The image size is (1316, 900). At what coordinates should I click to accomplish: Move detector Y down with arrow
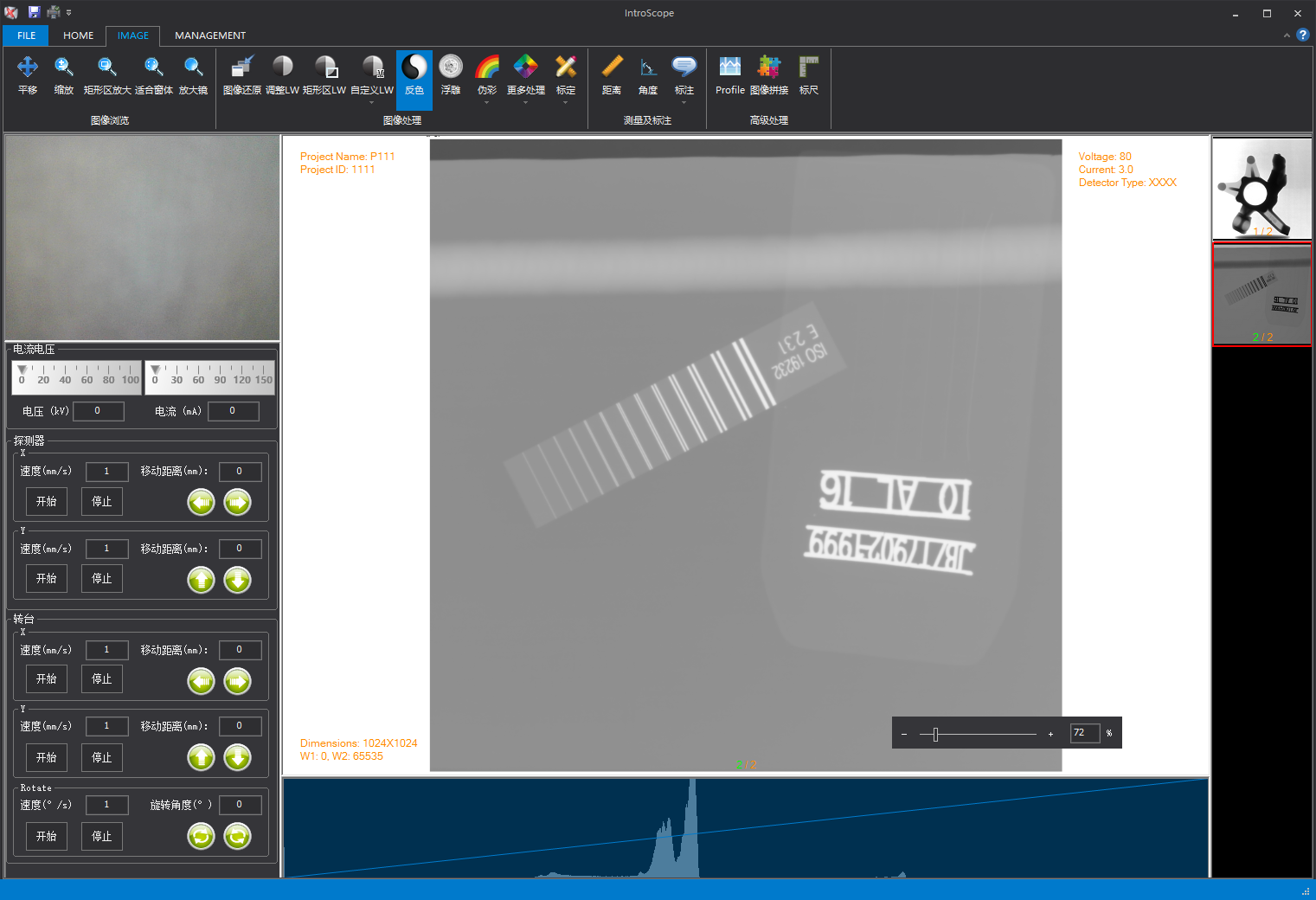click(x=238, y=580)
